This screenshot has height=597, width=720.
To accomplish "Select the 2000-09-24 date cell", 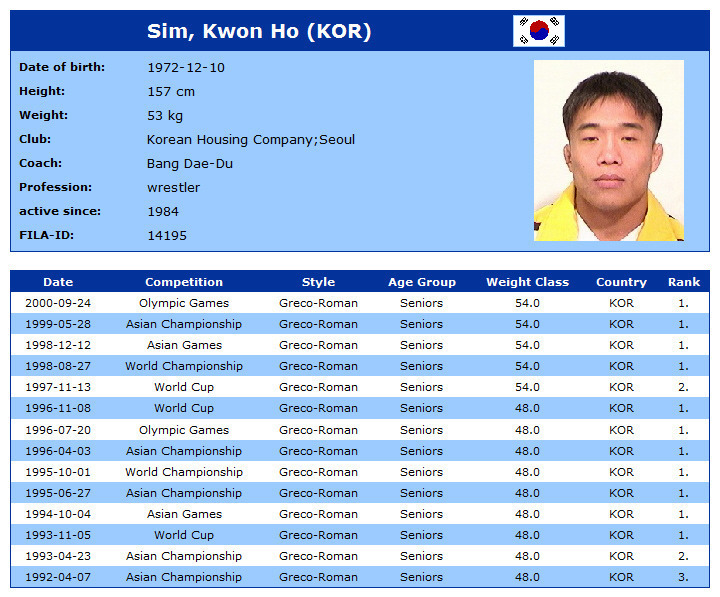I will point(58,303).
